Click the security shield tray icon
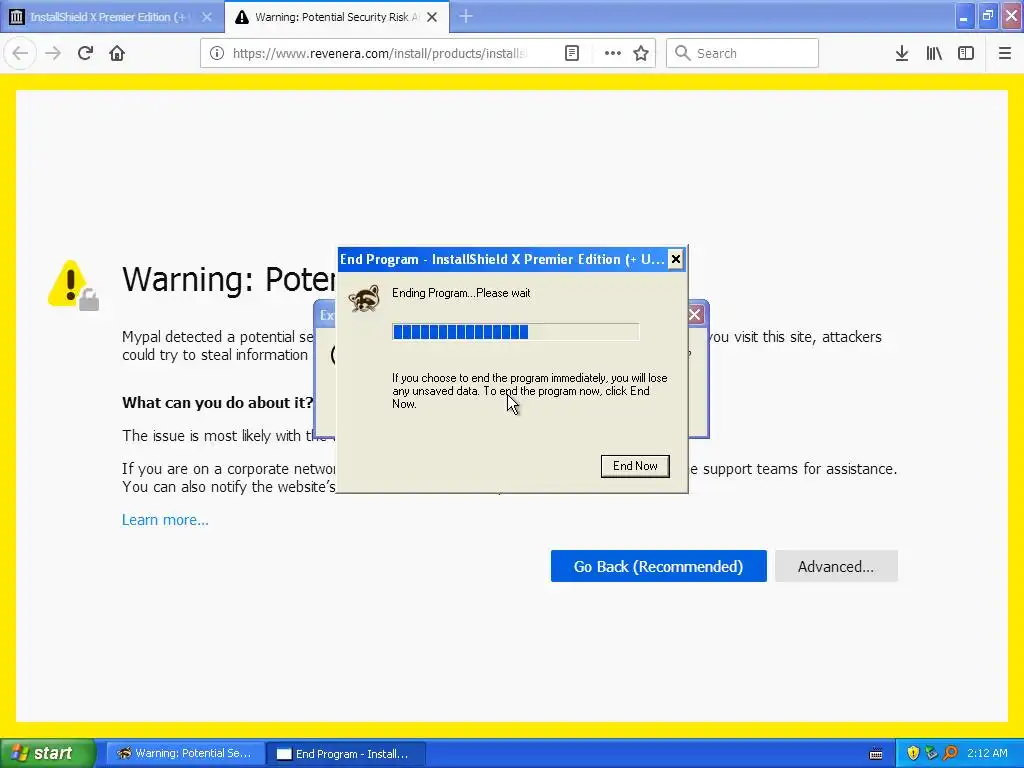Image resolution: width=1024 pixels, height=768 pixels. 913,754
